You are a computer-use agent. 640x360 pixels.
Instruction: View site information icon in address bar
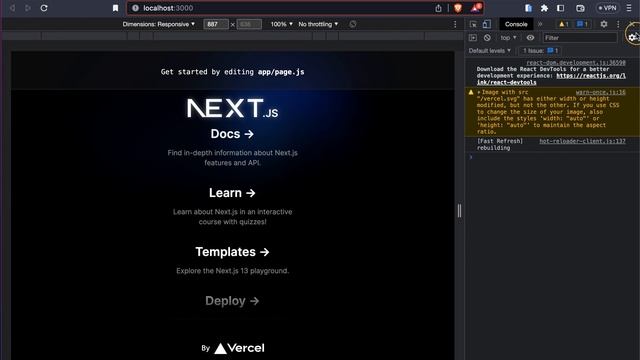coord(135,8)
